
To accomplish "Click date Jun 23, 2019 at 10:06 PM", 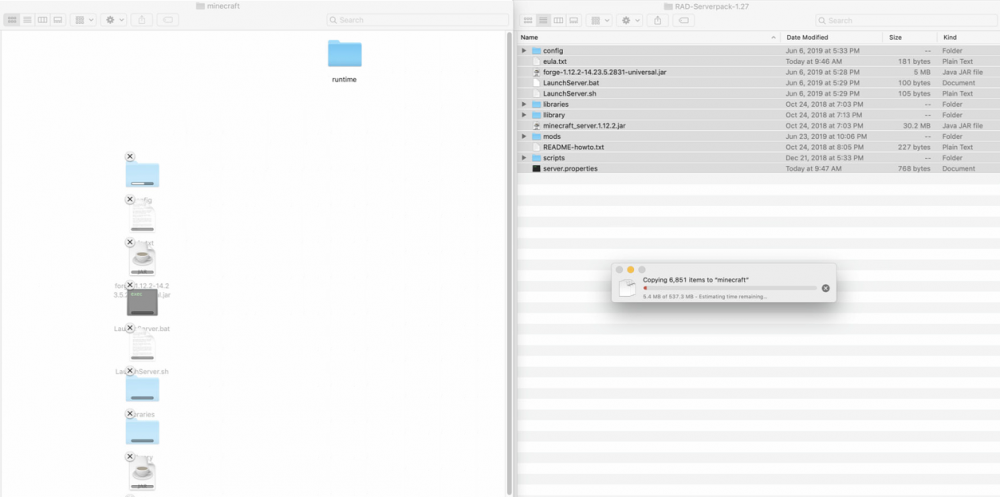I will 826,137.
